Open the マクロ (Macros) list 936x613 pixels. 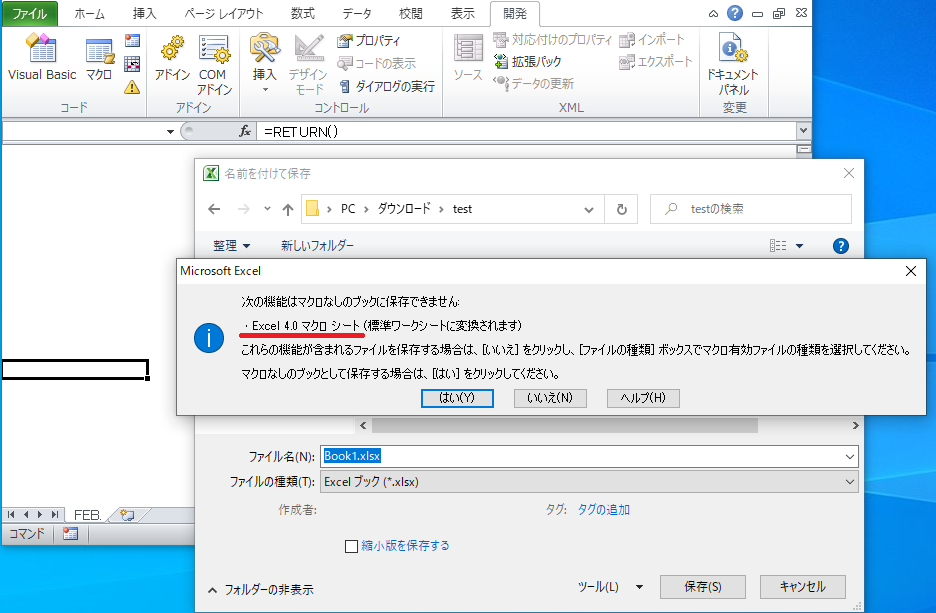click(x=99, y=58)
